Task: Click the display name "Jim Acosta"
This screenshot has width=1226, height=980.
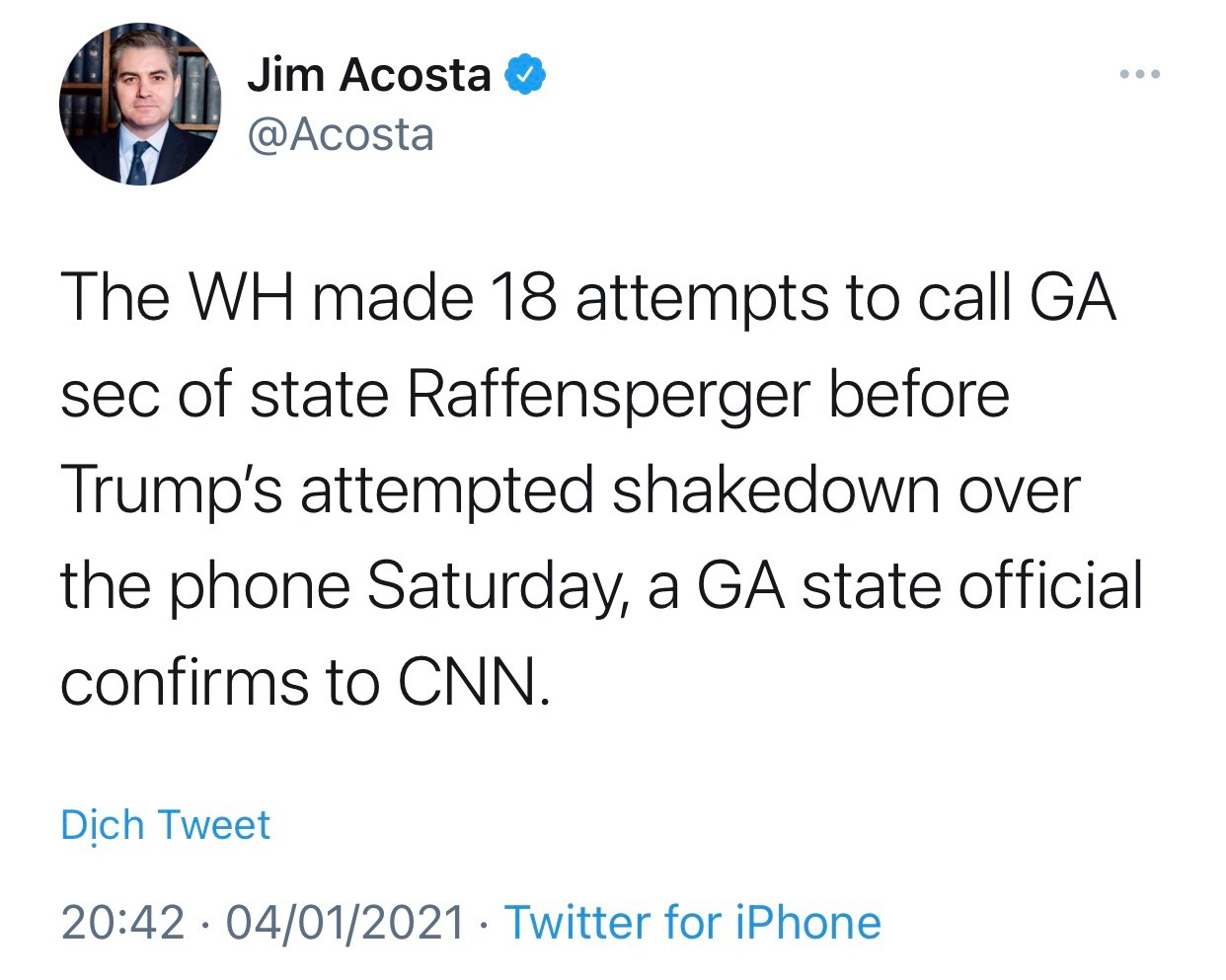Action: click(368, 75)
